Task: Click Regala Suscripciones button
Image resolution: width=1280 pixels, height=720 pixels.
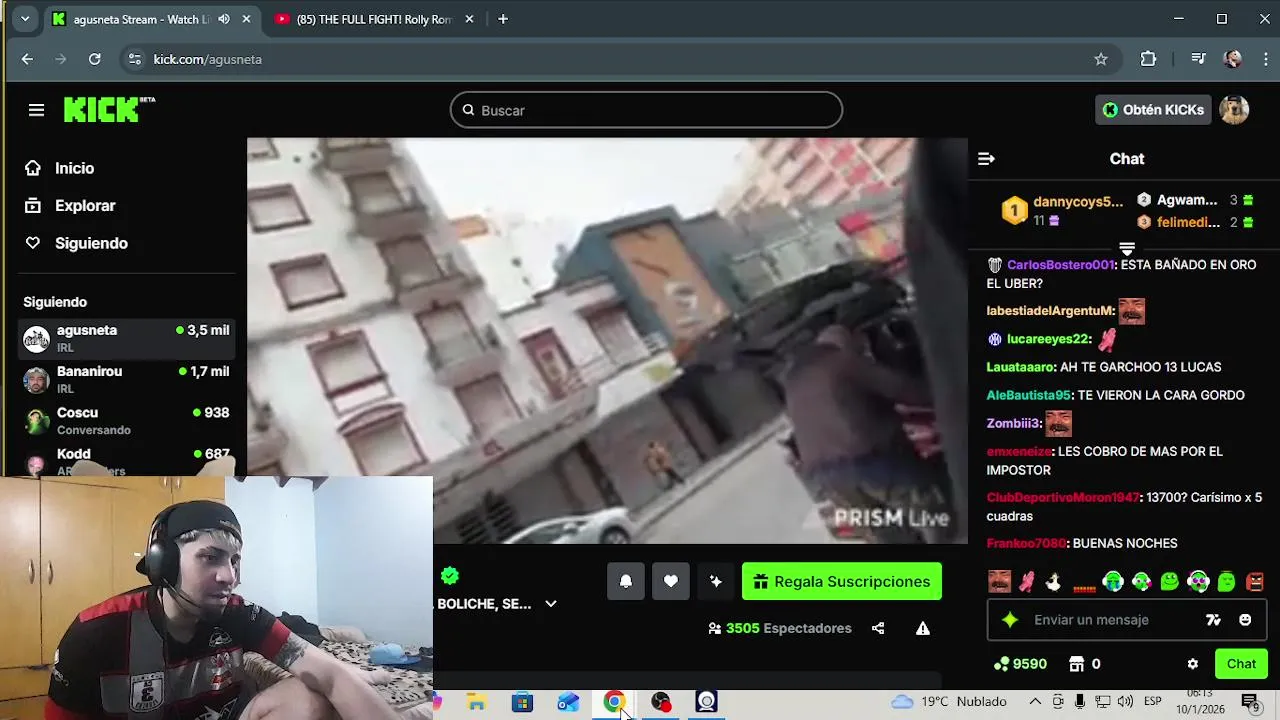Action: (x=842, y=582)
